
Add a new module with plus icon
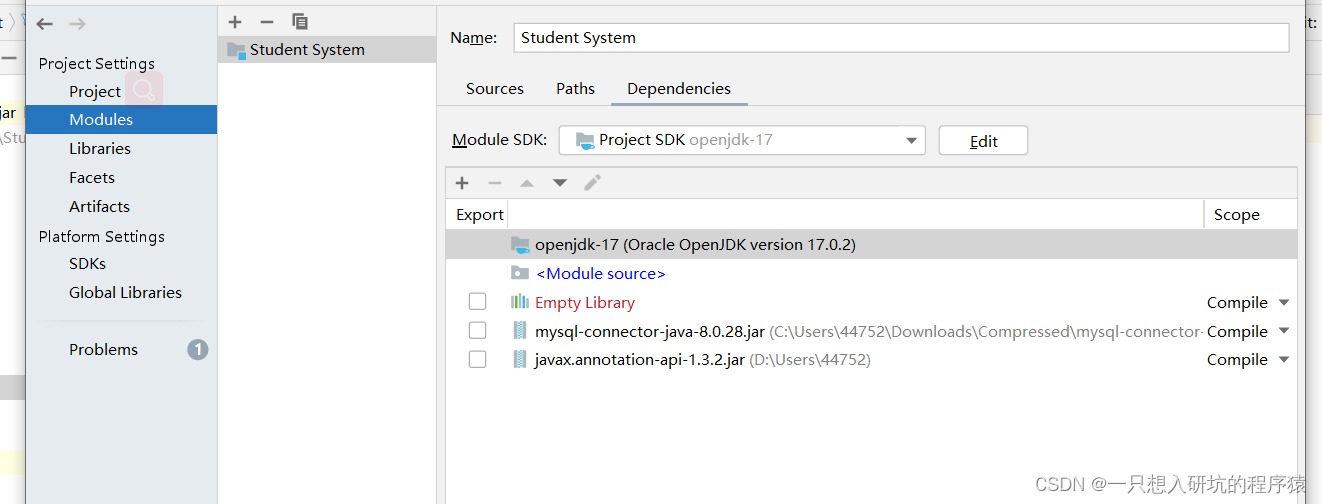click(x=235, y=21)
